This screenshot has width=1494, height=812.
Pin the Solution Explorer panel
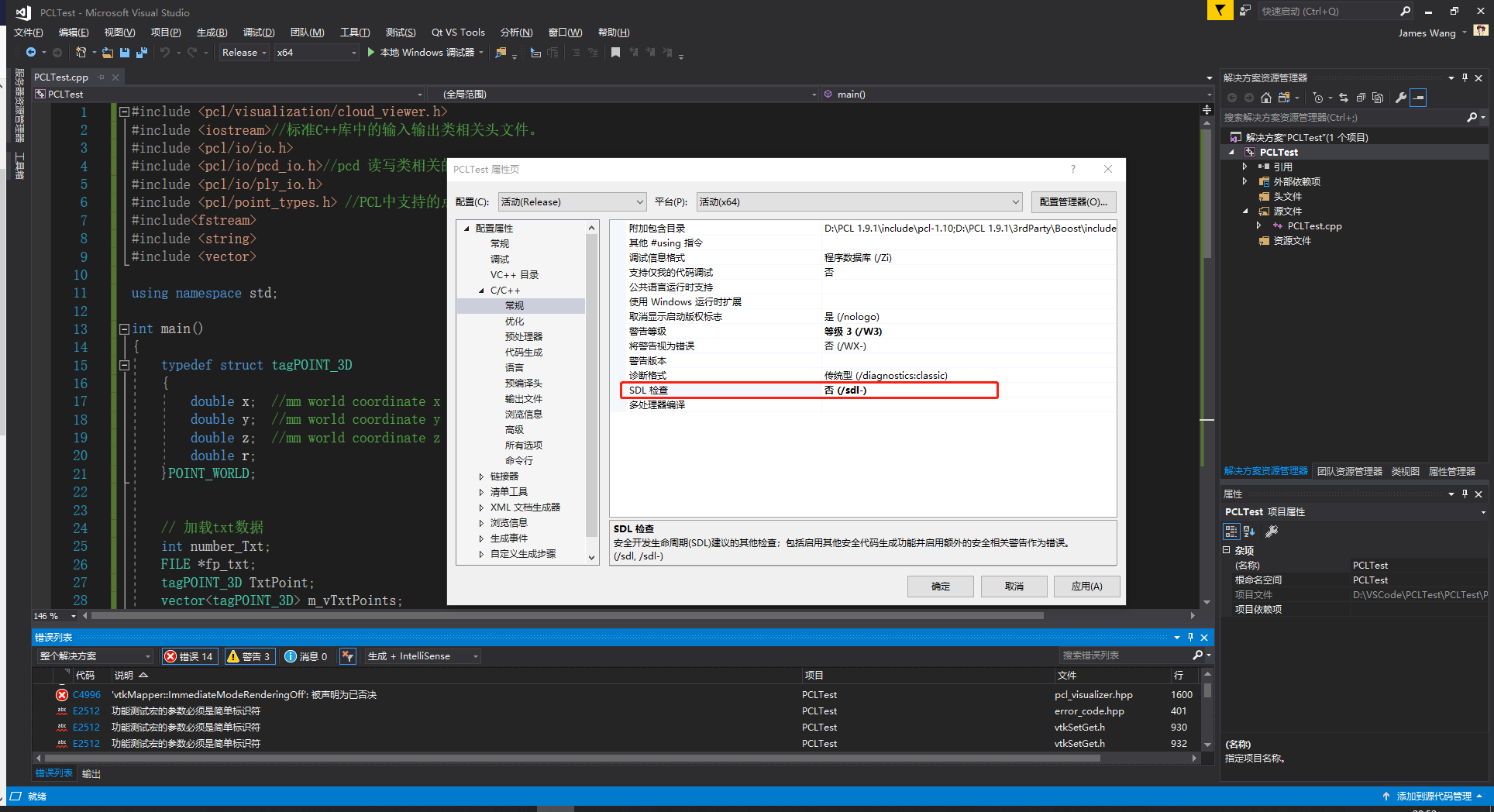1465,77
